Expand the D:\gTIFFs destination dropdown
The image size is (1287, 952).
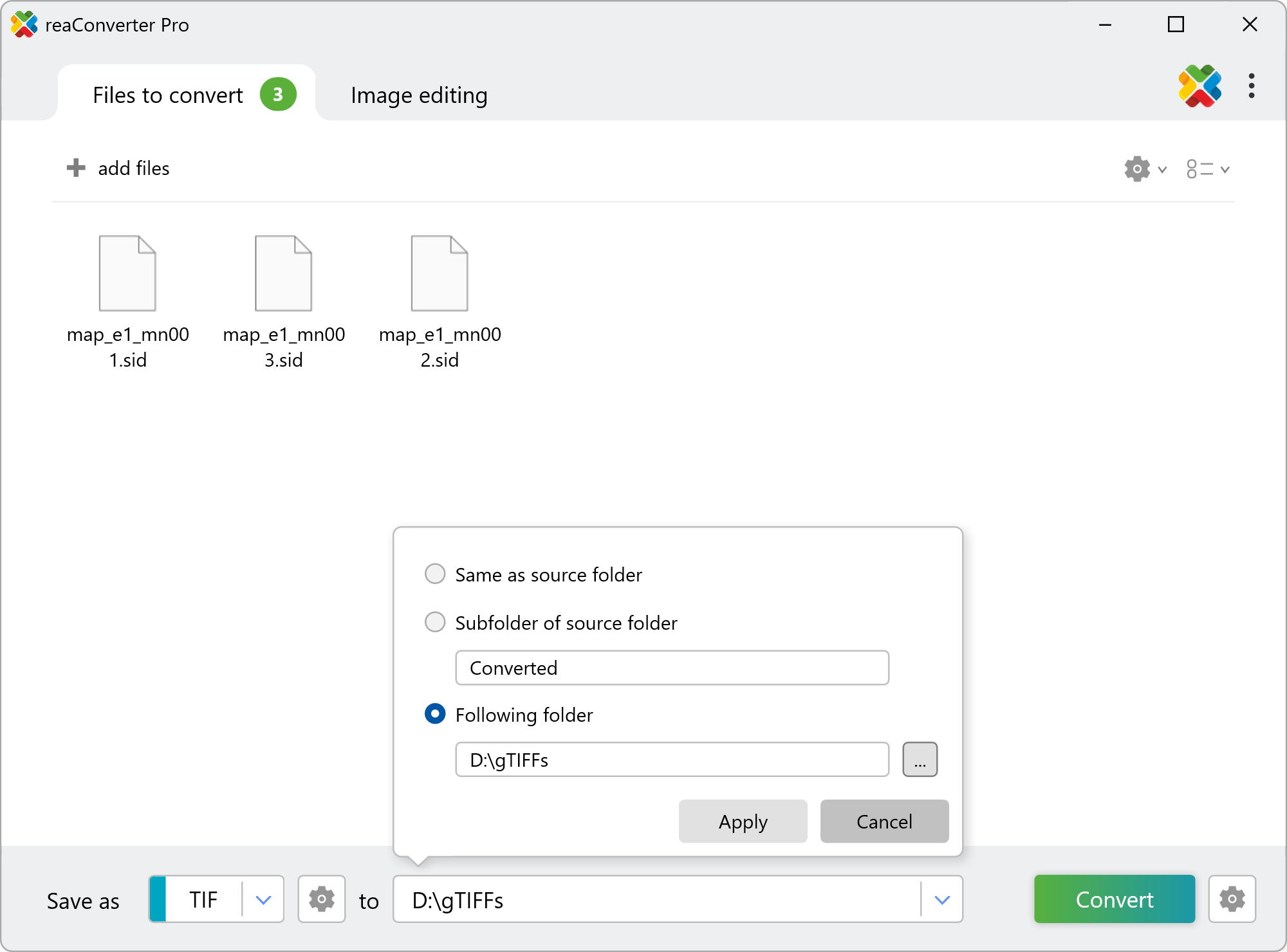pos(942,900)
